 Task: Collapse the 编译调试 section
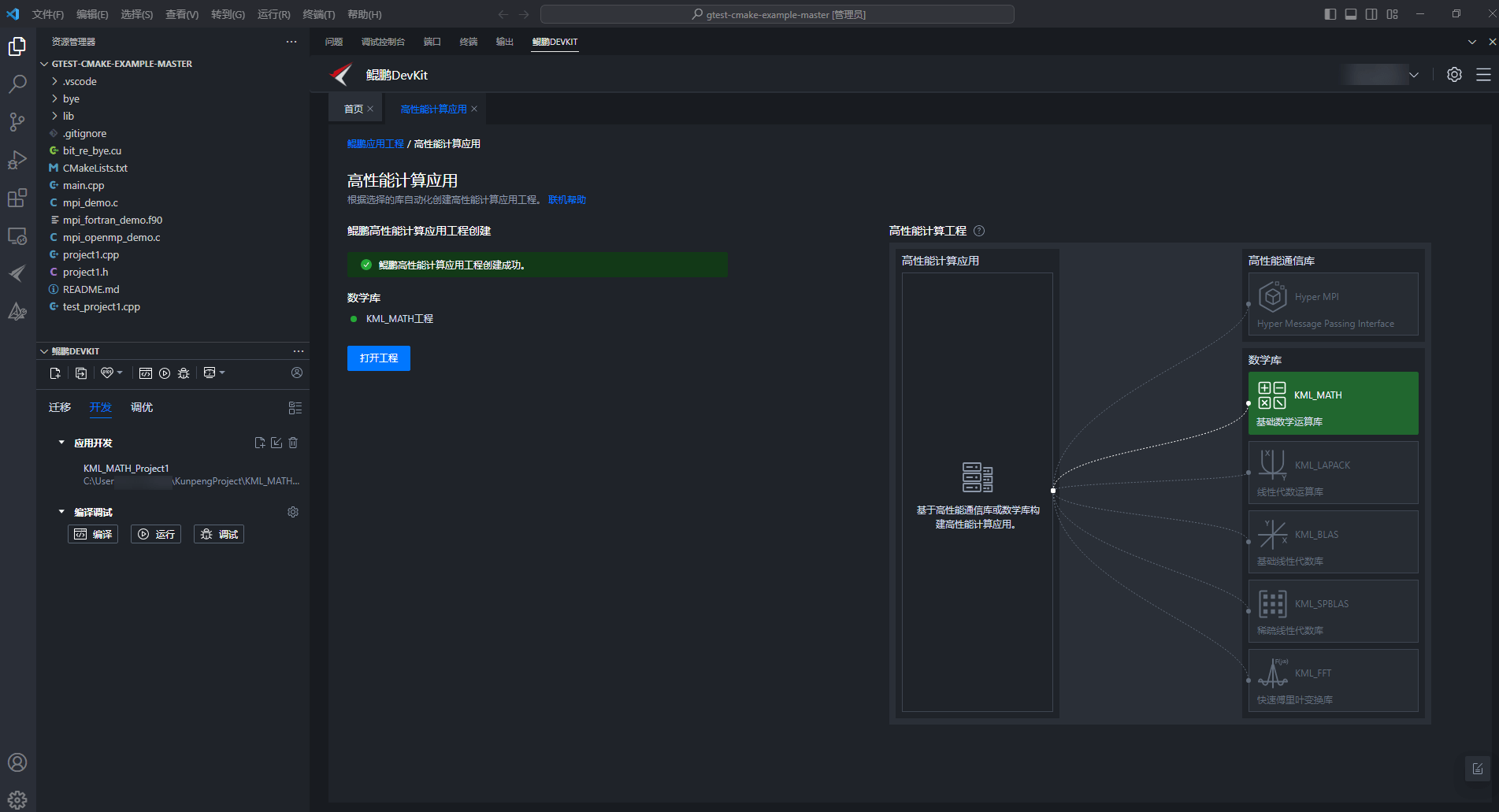click(x=61, y=512)
